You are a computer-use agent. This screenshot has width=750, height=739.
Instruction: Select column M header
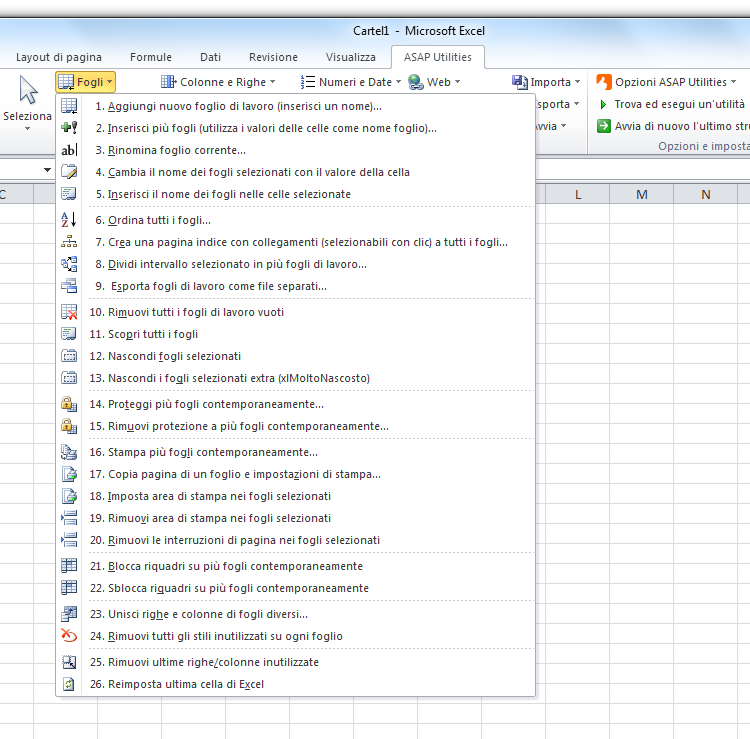click(x=641, y=194)
